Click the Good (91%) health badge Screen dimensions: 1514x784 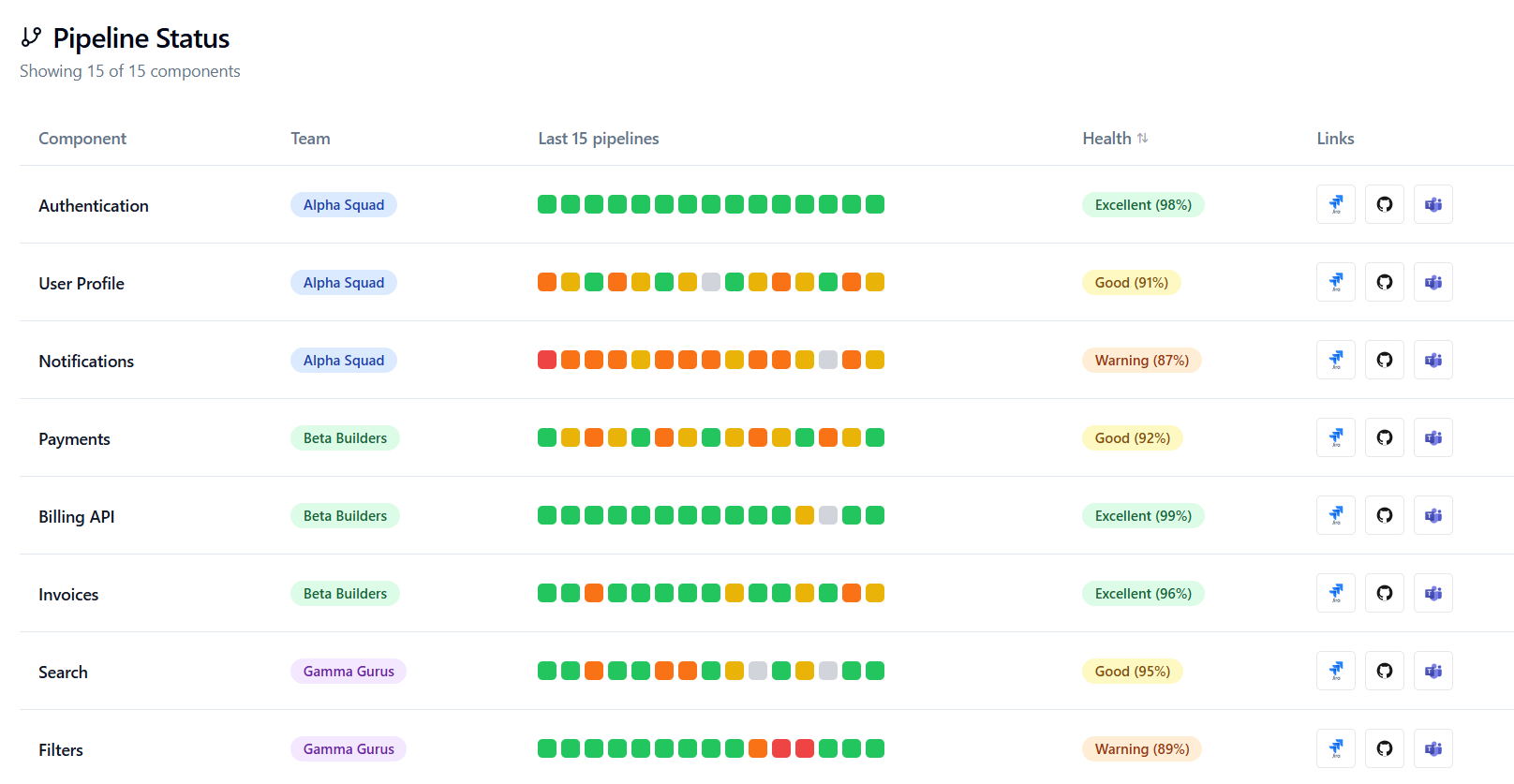1132,282
